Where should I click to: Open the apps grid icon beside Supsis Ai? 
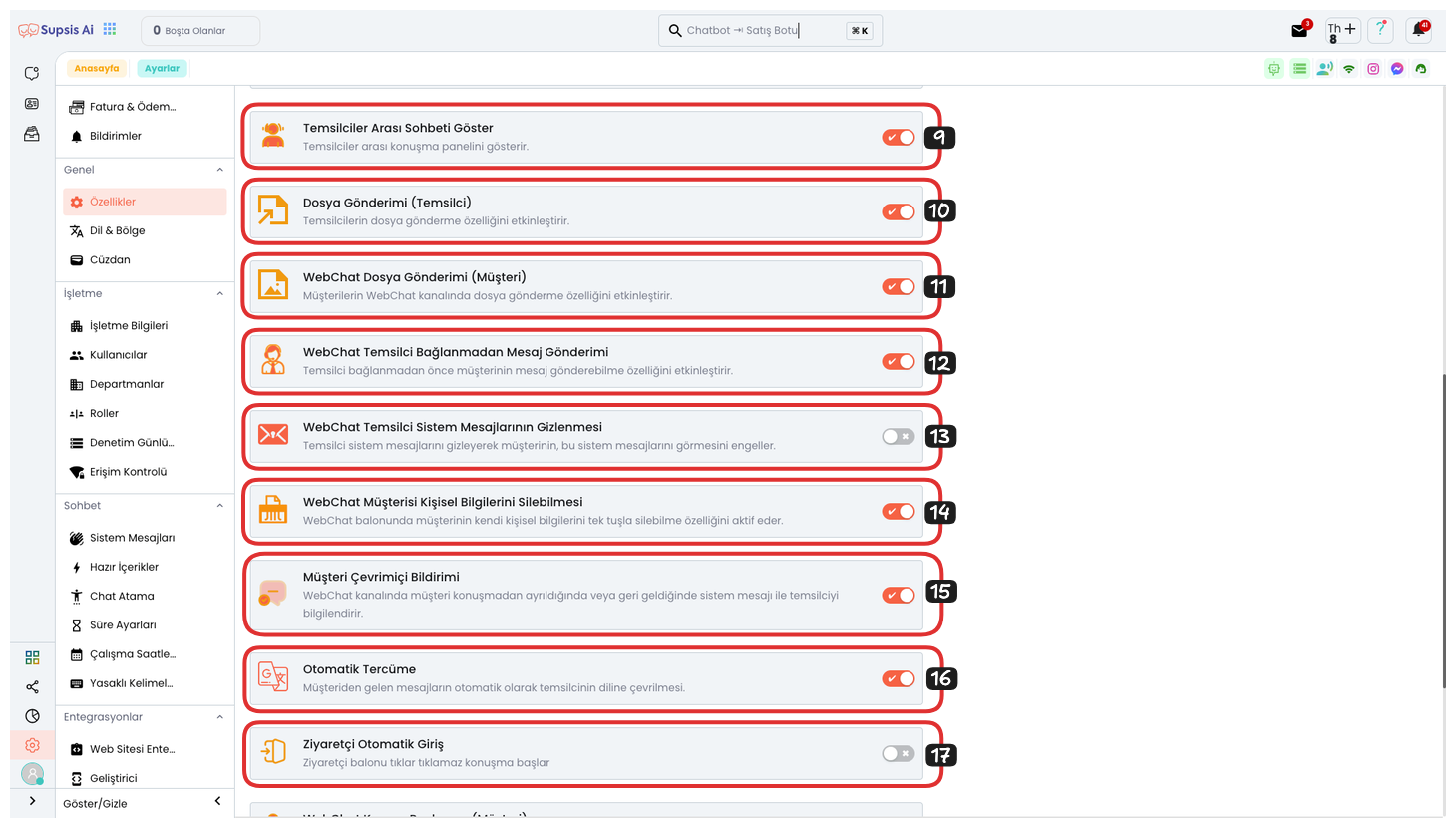(x=110, y=30)
